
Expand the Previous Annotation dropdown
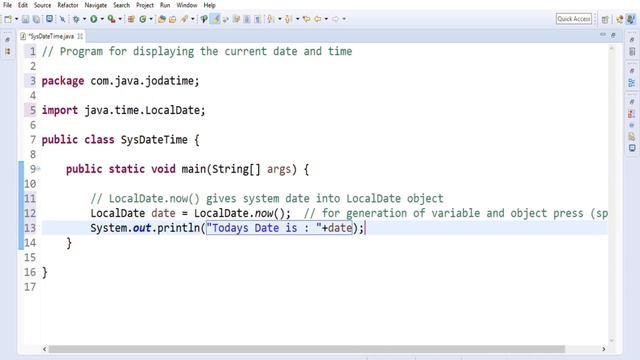pyautogui.click(x=298, y=19)
